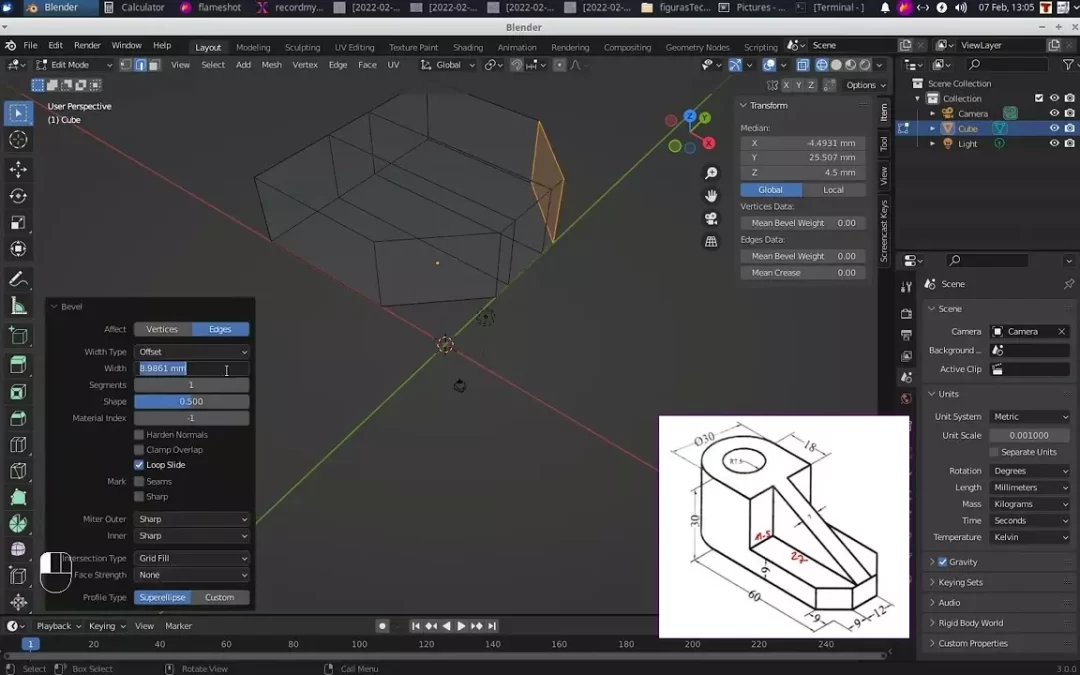Open the Unit System dropdown
Image resolution: width=1080 pixels, height=675 pixels.
point(1030,416)
